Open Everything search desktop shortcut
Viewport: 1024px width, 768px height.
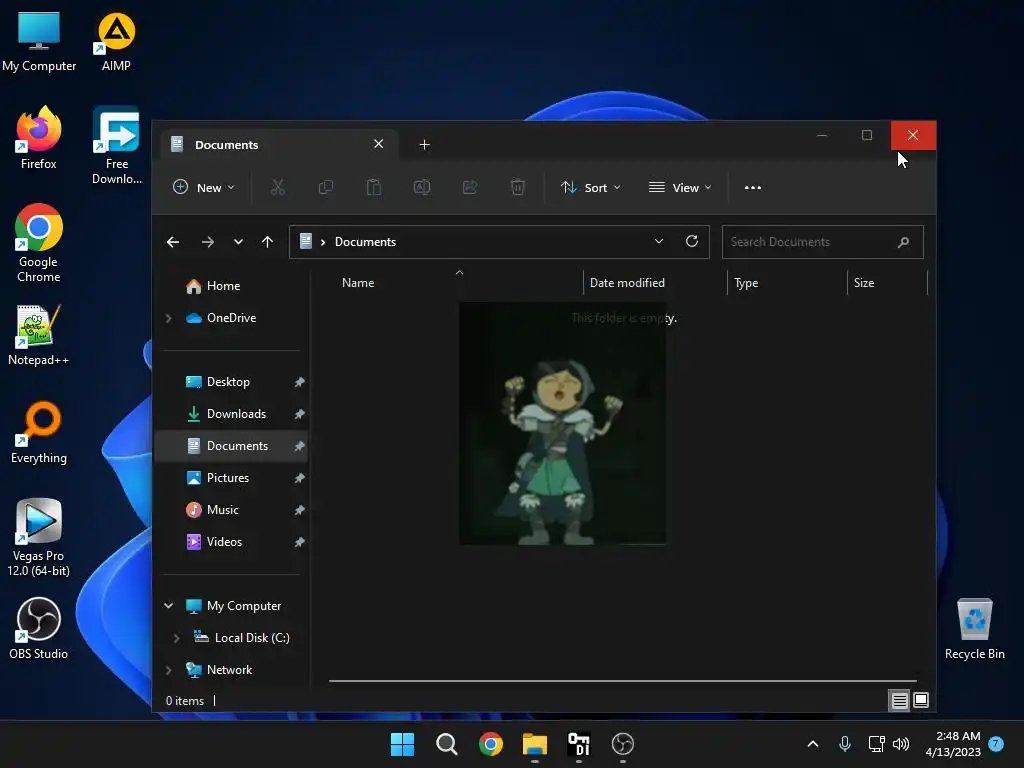tap(39, 433)
